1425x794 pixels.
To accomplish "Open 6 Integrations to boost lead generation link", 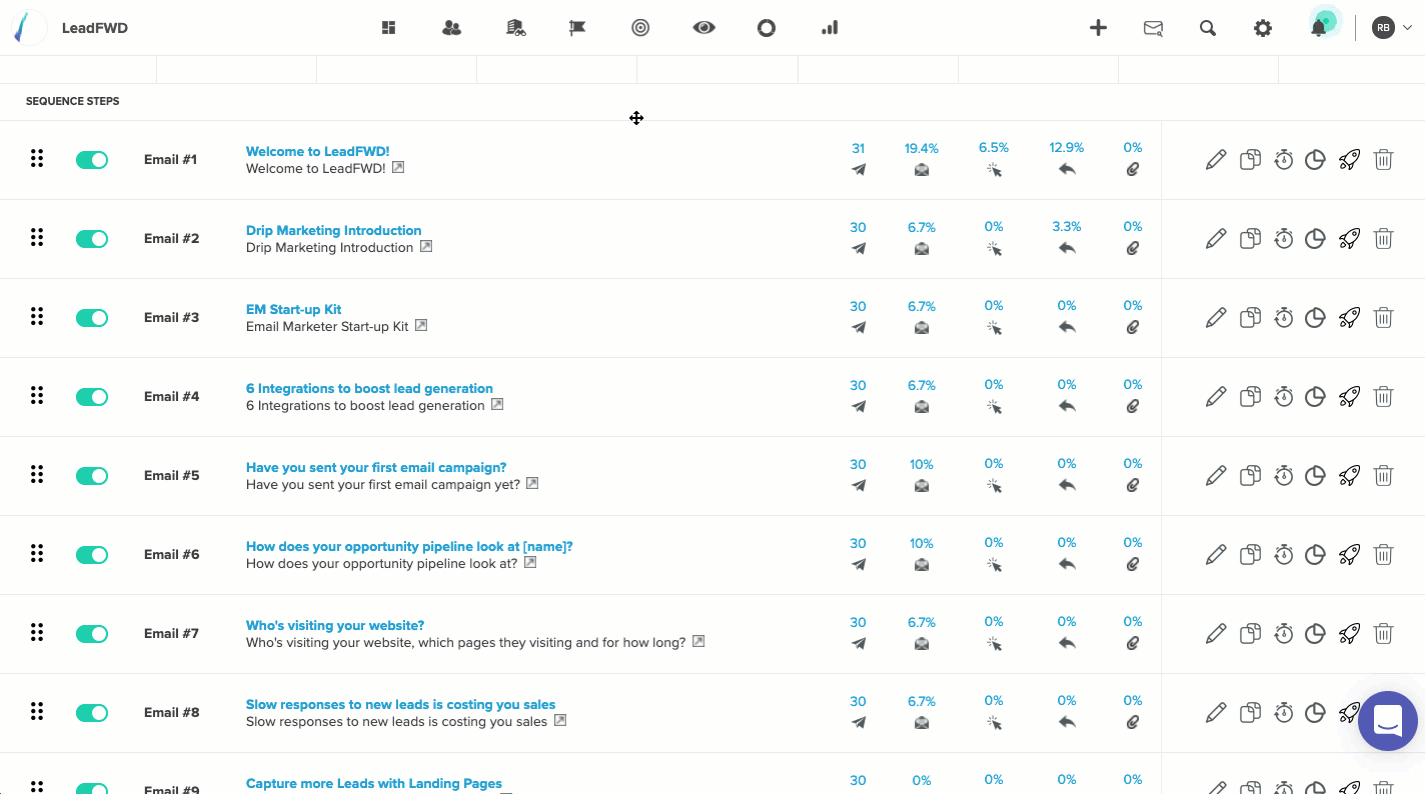I will coord(369,389).
